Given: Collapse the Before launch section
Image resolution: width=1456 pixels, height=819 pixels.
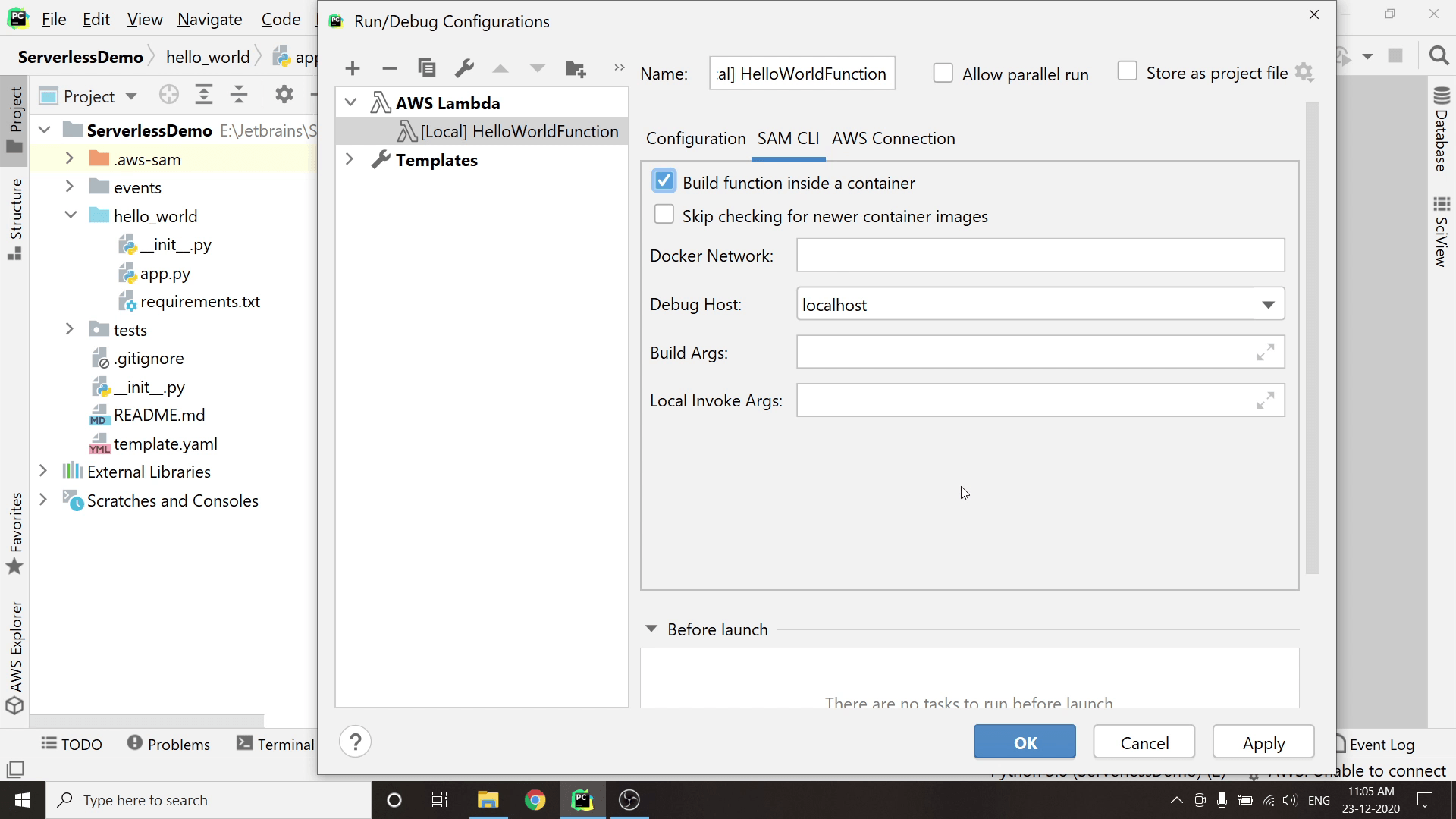Looking at the screenshot, I should [651, 629].
